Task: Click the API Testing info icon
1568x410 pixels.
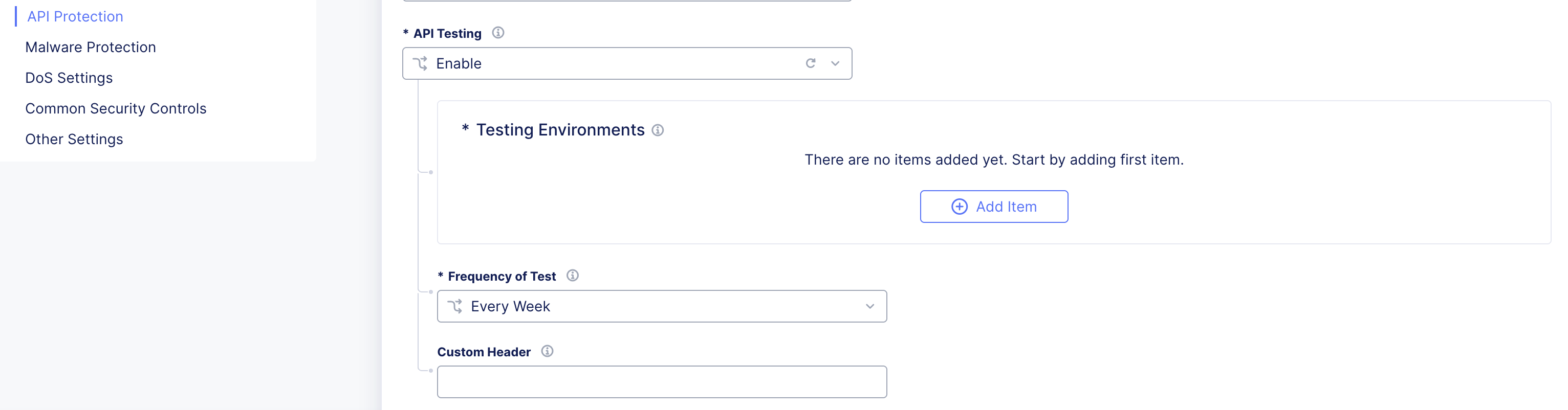Action: point(498,33)
